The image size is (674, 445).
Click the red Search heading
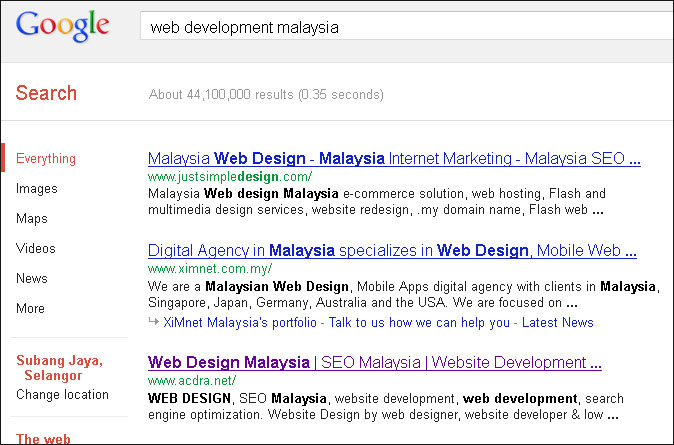[46, 93]
